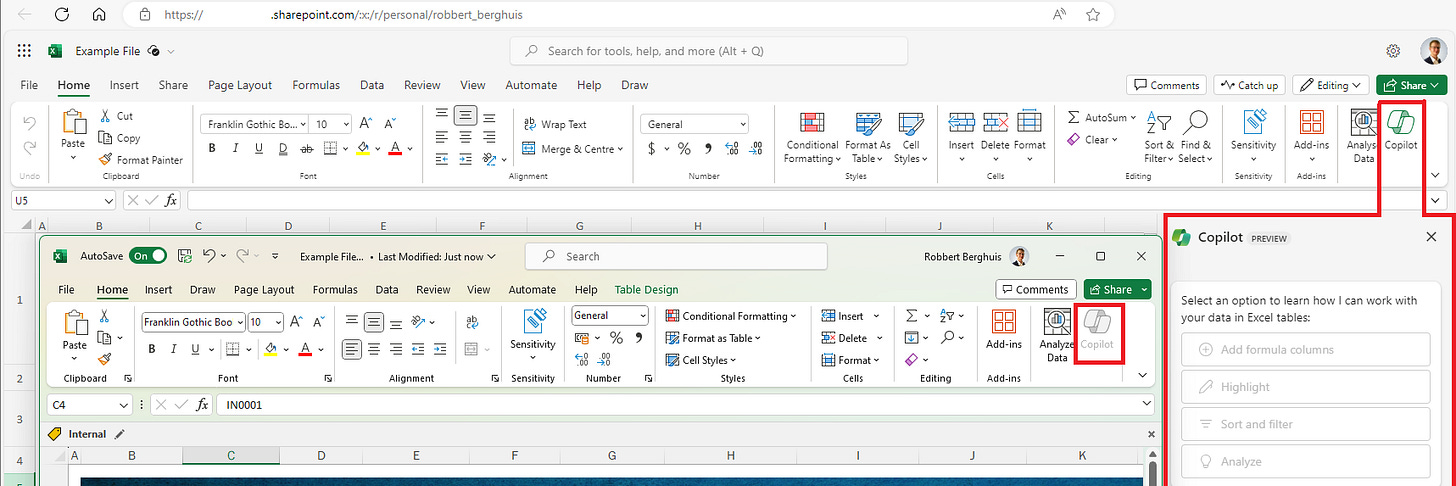Click the Search for tools, help box
This screenshot has height=486, width=1456.
tap(709, 51)
